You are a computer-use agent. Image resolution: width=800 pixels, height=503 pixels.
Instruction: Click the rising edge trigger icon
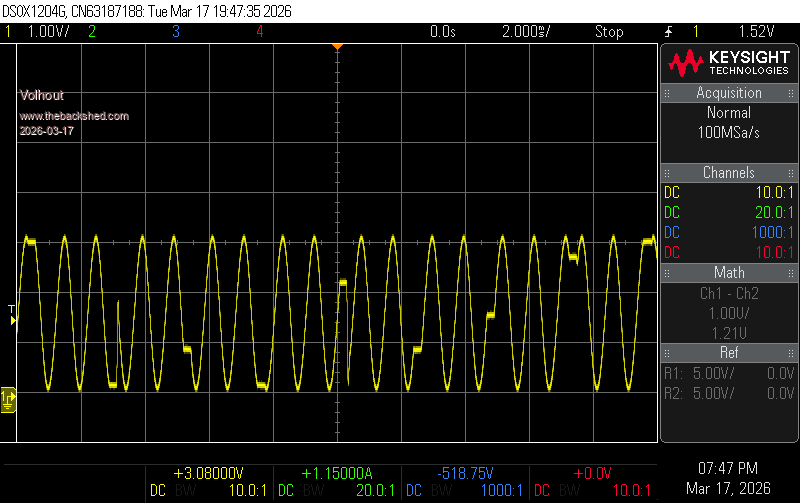click(x=667, y=32)
